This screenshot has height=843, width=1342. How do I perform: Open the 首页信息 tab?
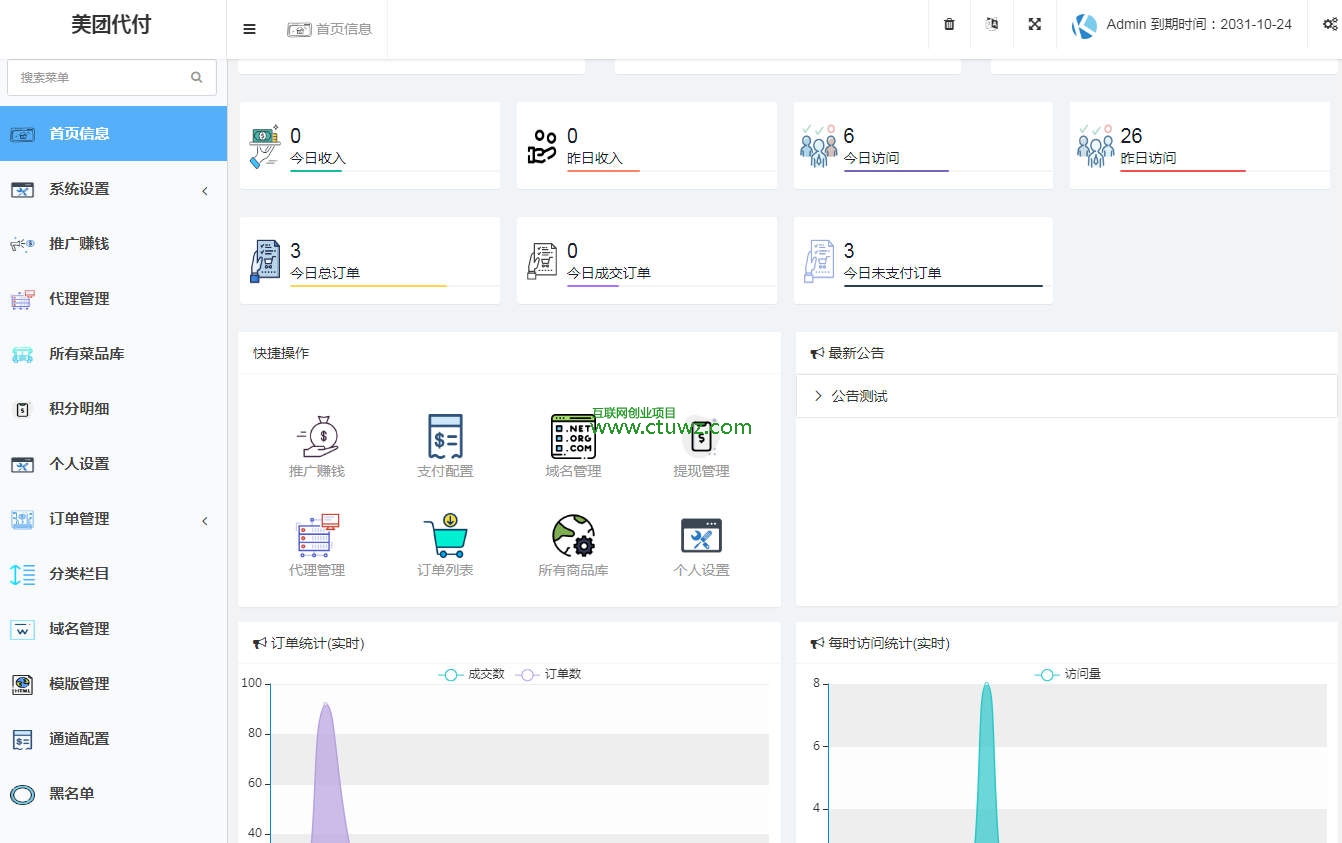point(330,29)
